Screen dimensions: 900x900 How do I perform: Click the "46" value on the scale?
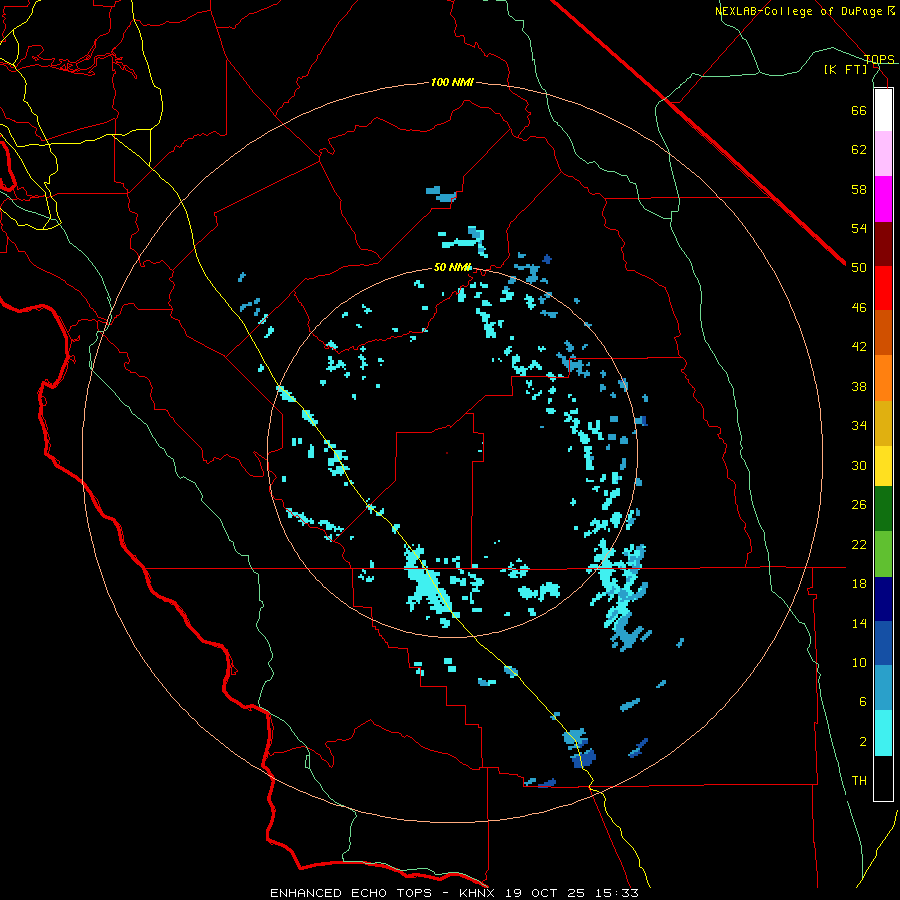(859, 308)
